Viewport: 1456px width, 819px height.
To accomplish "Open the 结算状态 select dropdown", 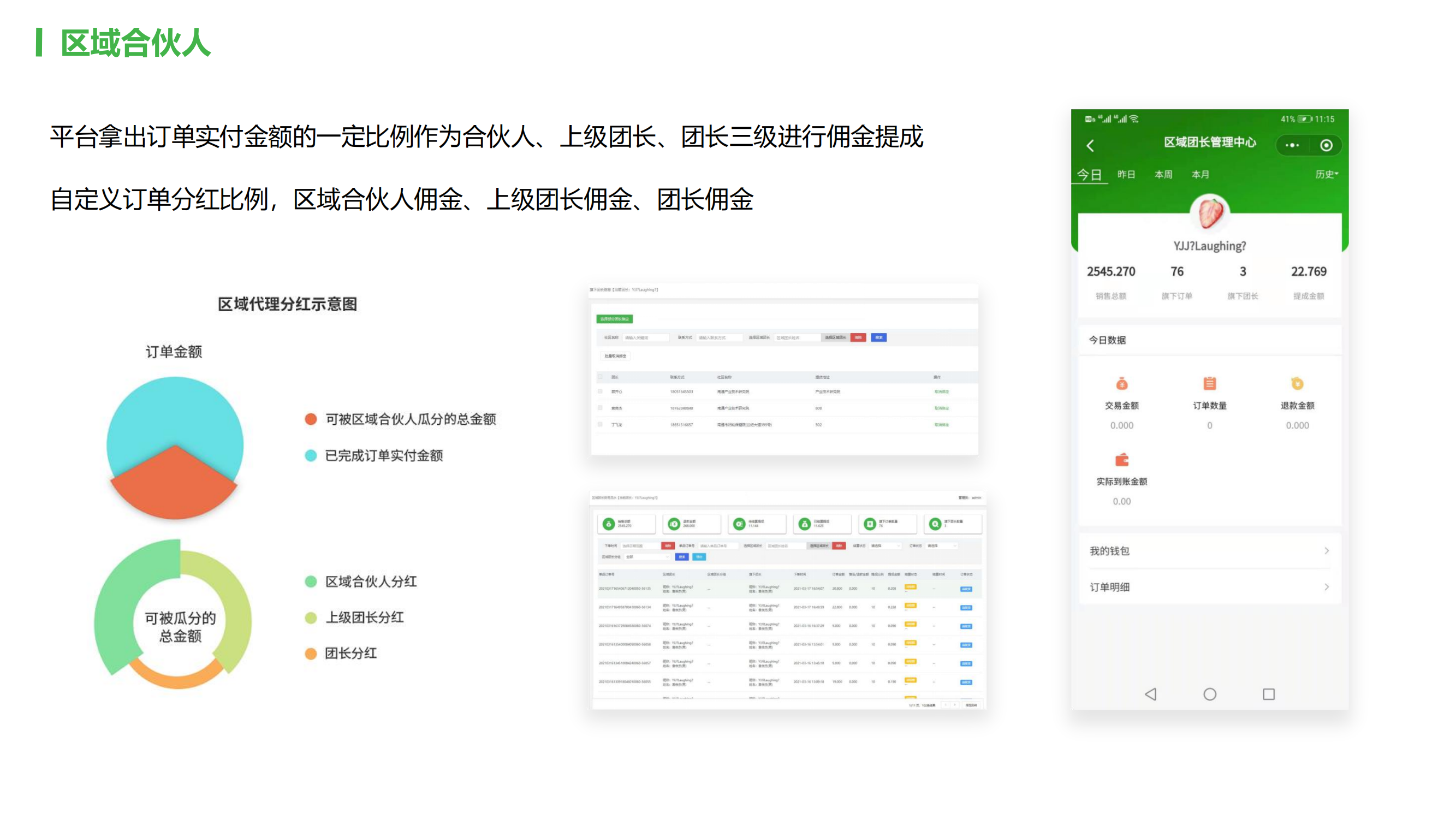I will pos(886,545).
